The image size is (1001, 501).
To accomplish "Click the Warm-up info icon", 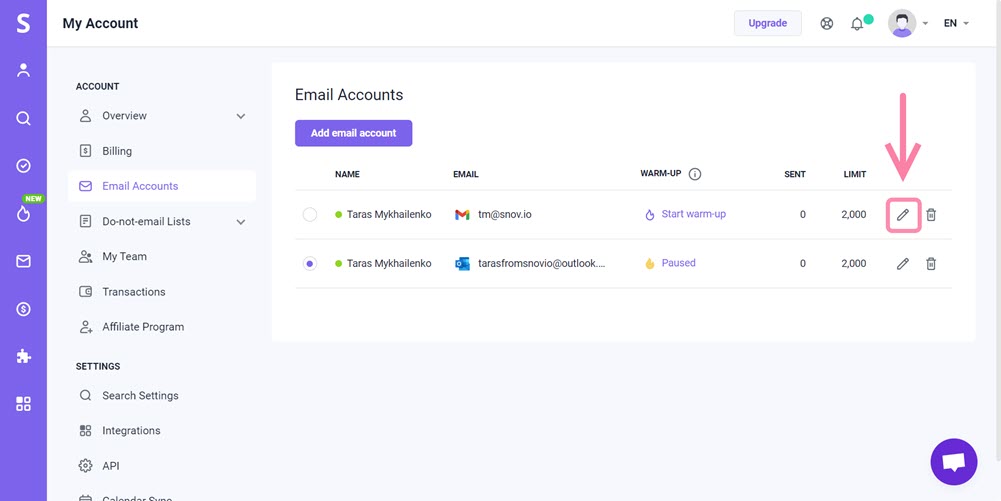I will pos(695,174).
